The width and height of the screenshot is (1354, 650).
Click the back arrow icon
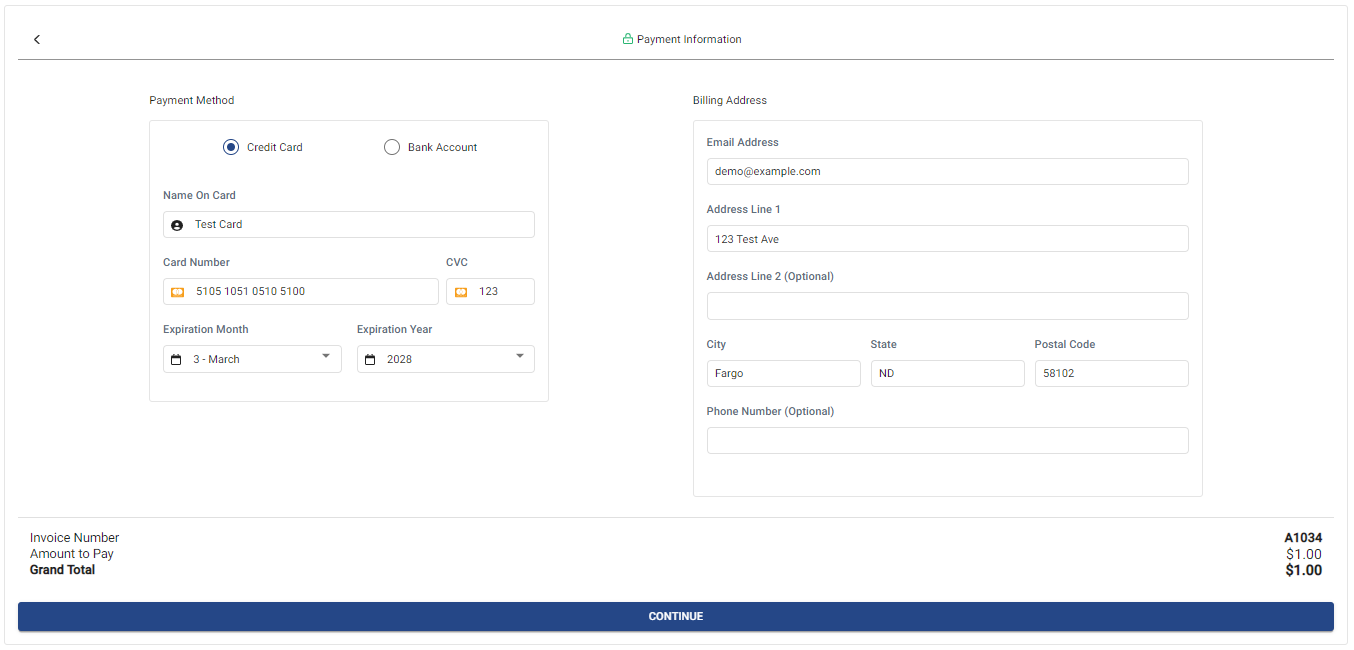coord(37,40)
